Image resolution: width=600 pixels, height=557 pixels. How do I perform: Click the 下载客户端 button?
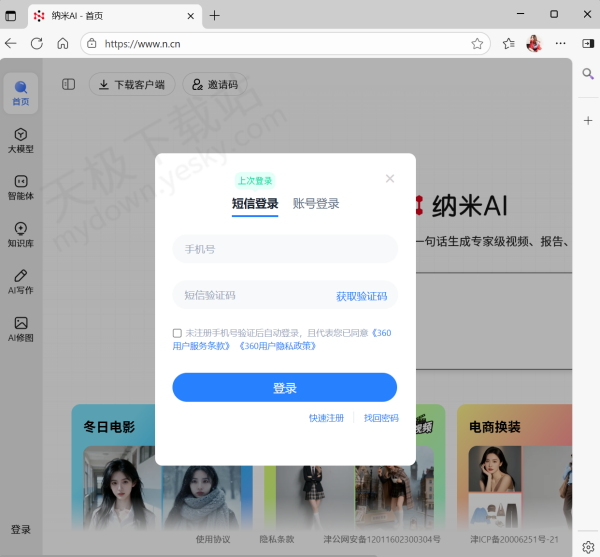(133, 85)
